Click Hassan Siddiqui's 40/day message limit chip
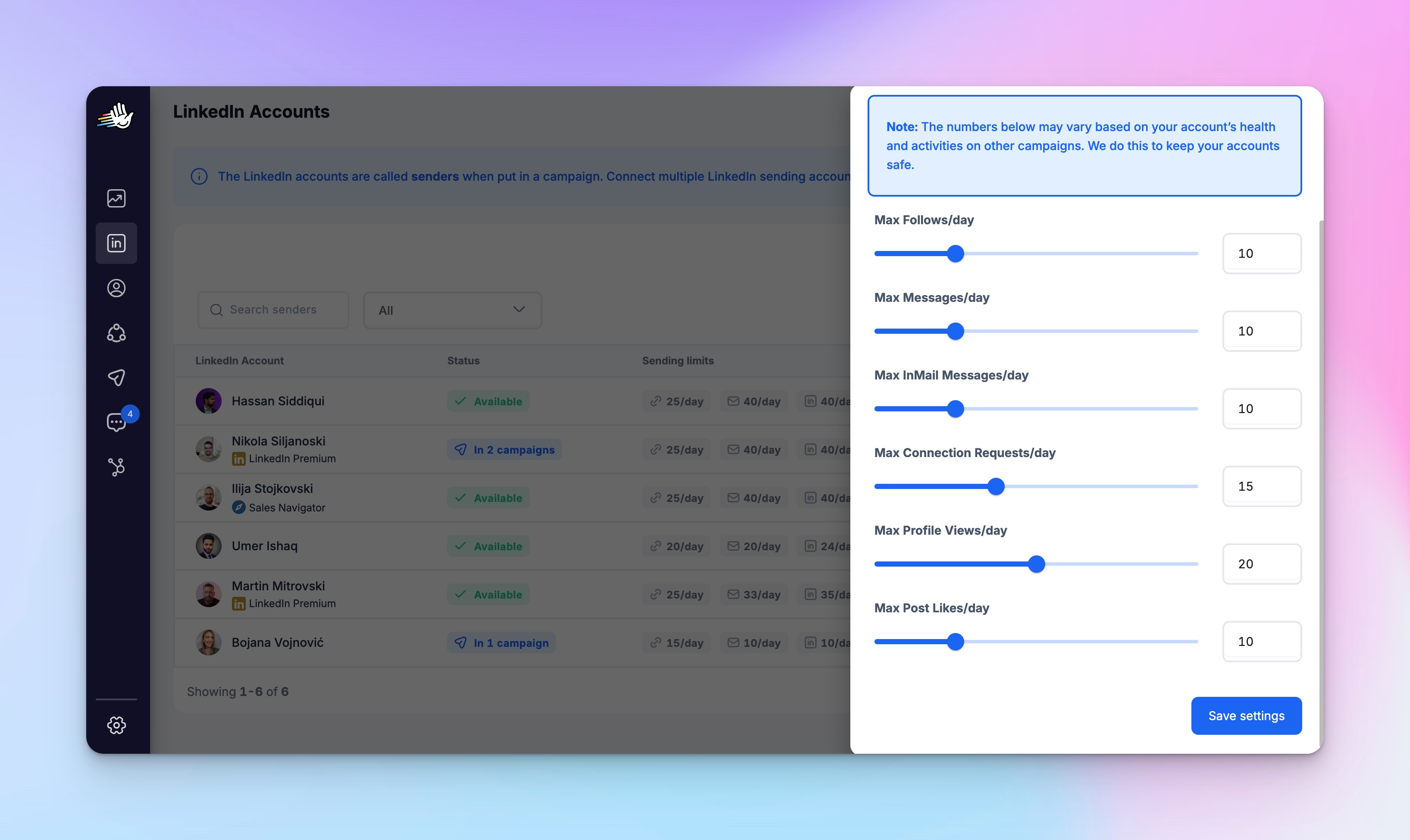Screen dimensions: 1410x840 pyautogui.click(x=754, y=401)
